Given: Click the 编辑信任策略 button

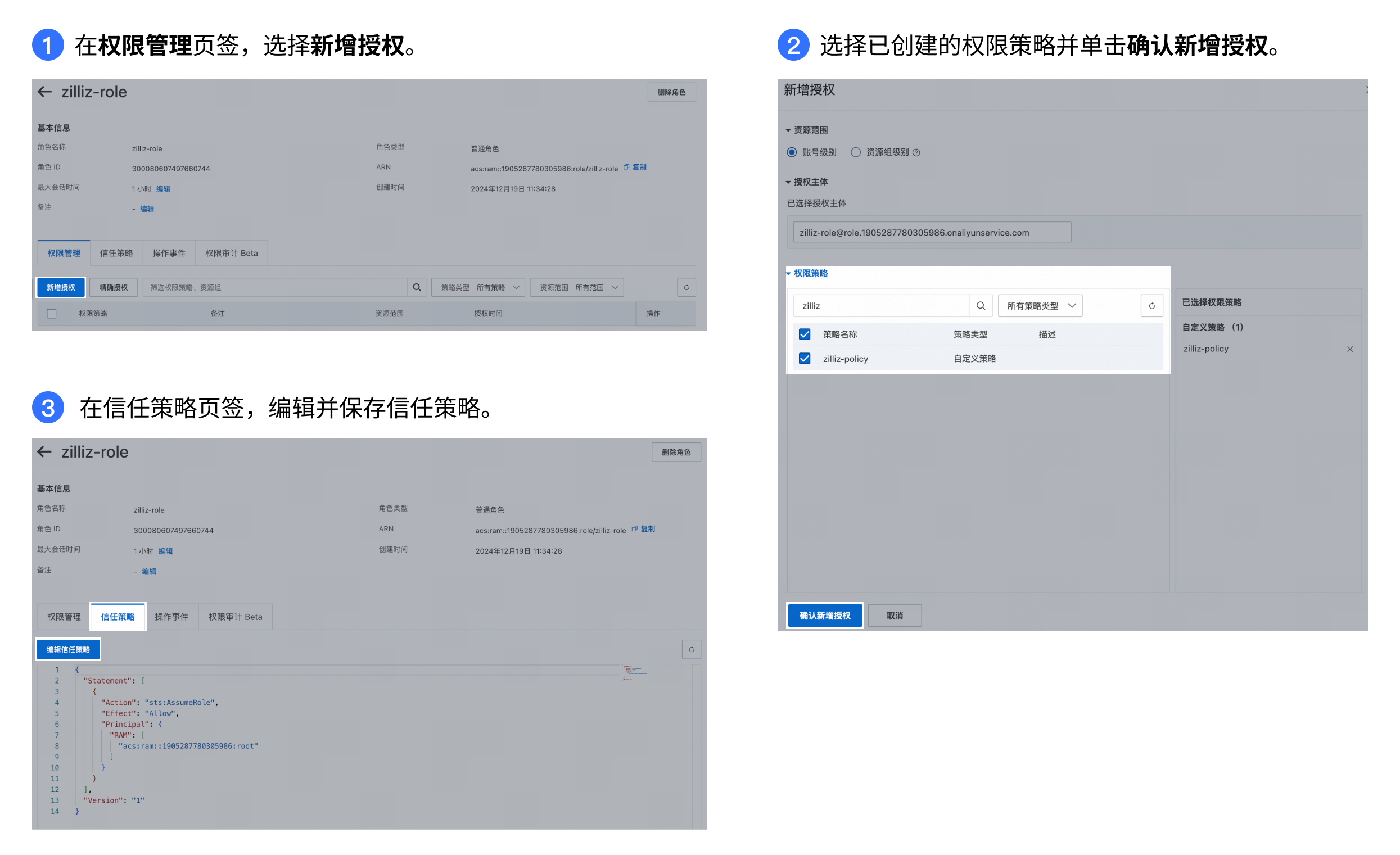Looking at the screenshot, I should tap(68, 650).
